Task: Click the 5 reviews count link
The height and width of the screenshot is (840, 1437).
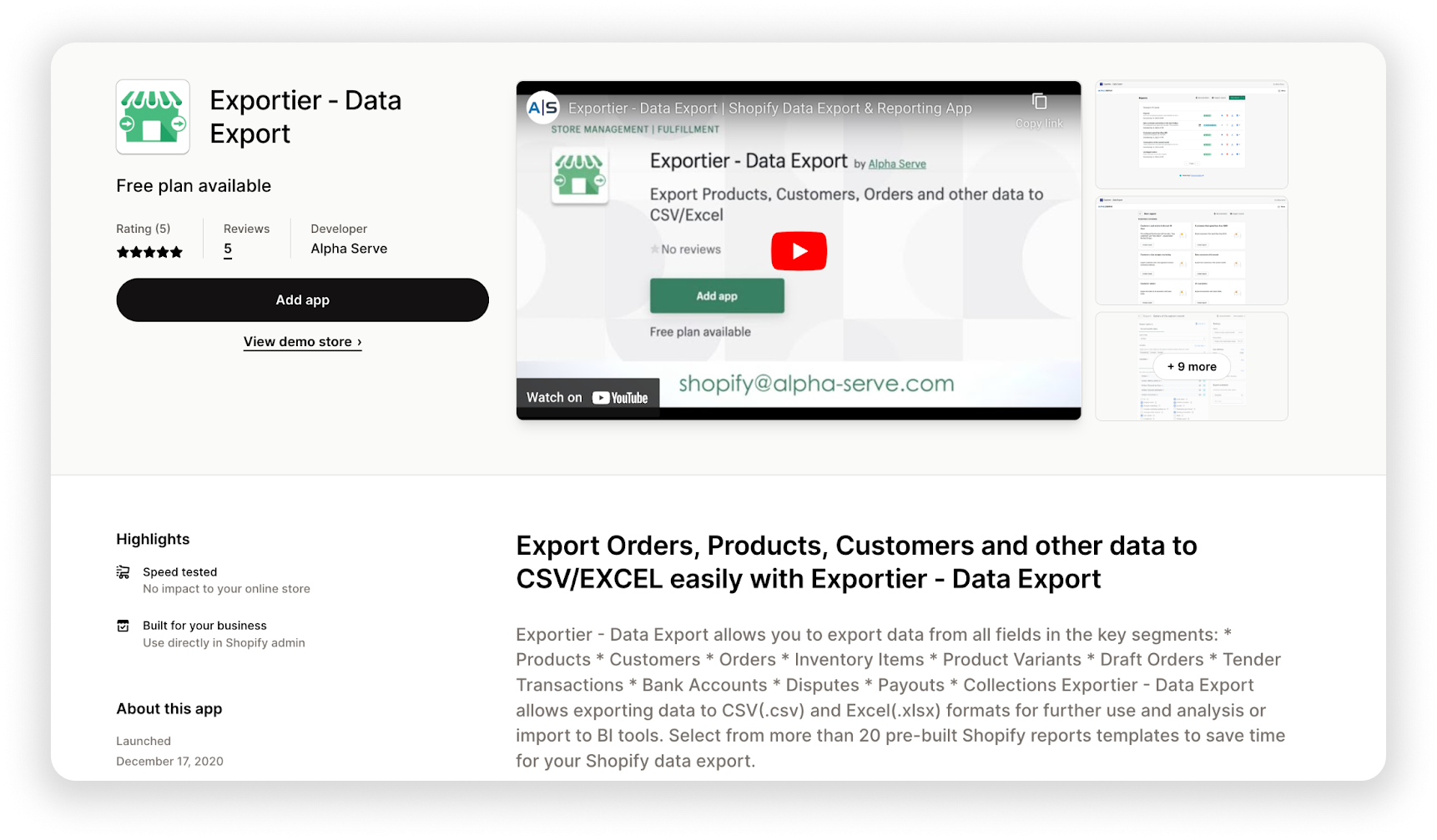Action: 227,248
